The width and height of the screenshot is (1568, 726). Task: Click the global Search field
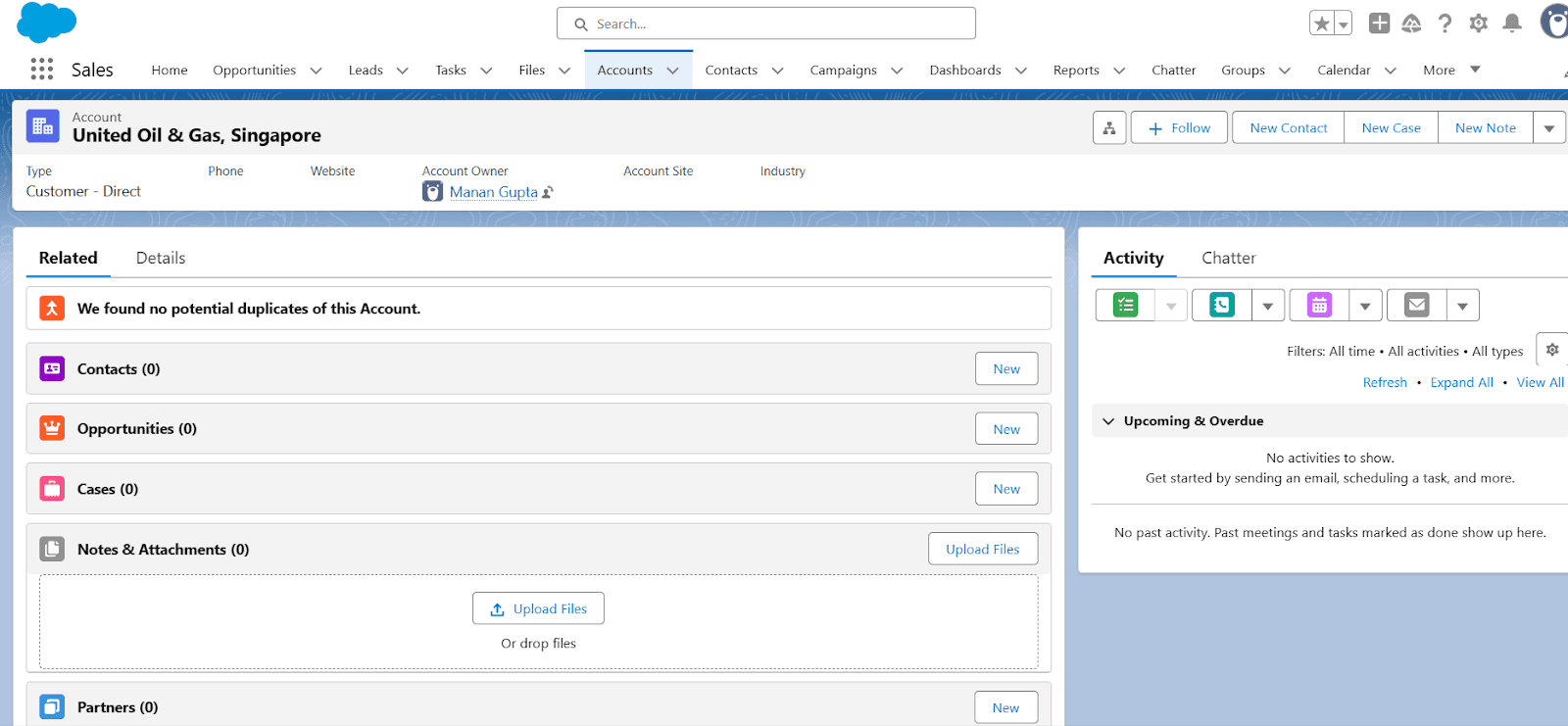(766, 24)
